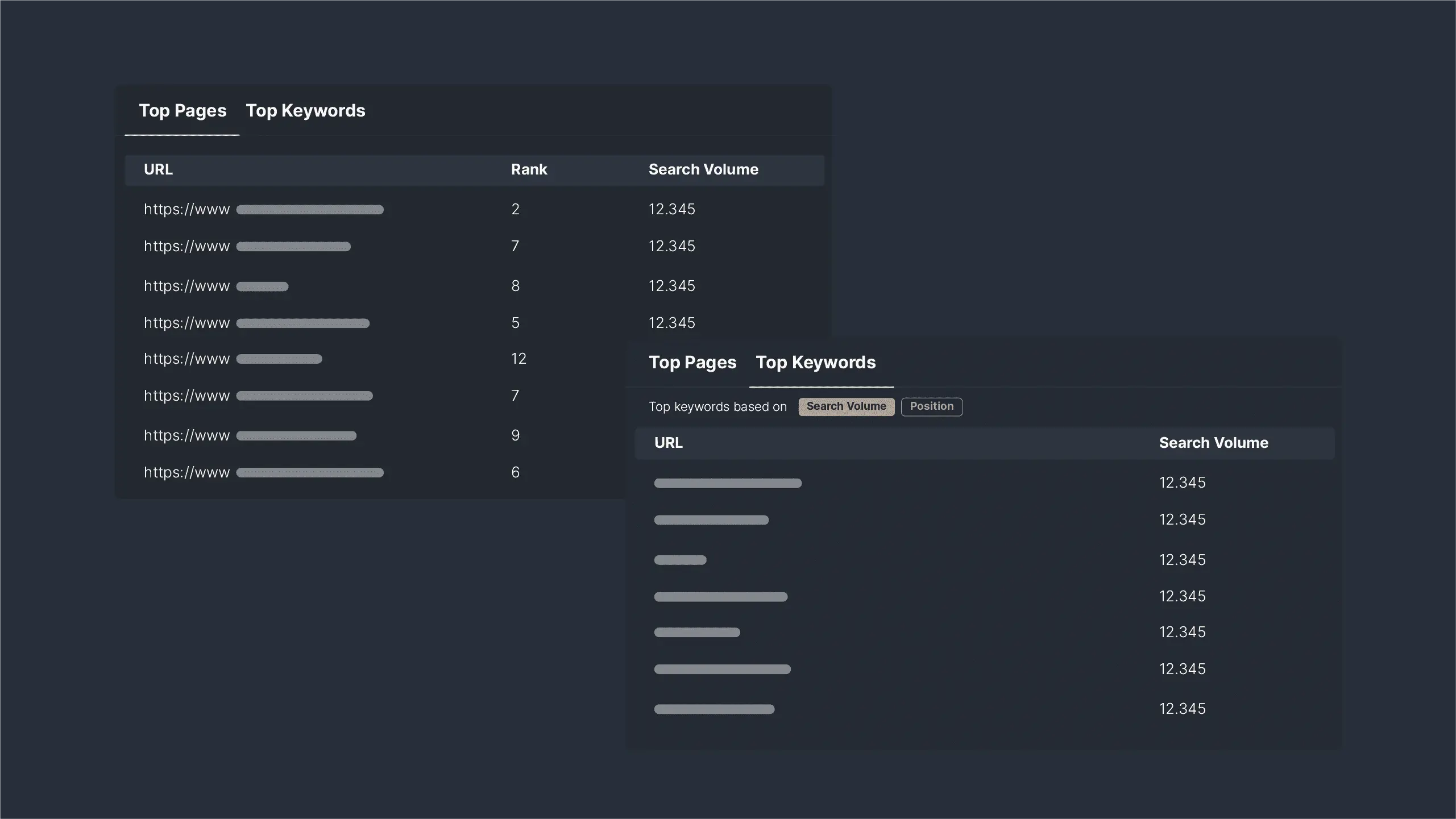Click the Search Volume header in Keywords table
1456x819 pixels.
1213,443
